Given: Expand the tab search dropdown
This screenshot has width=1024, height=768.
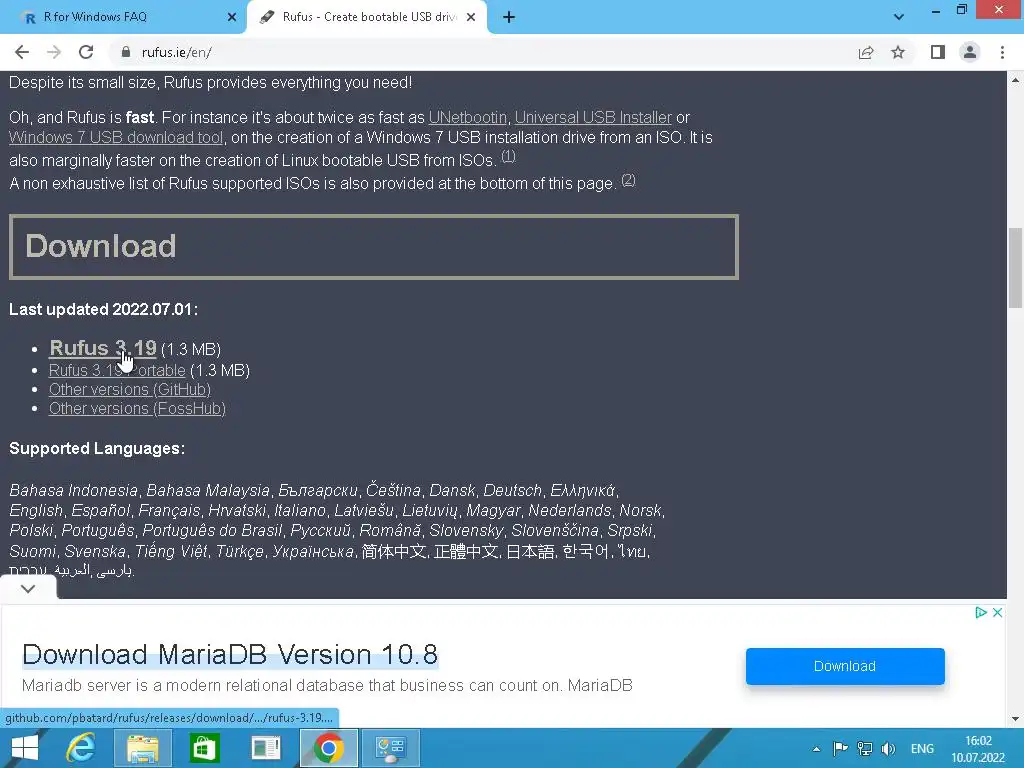Looking at the screenshot, I should pos(899,17).
